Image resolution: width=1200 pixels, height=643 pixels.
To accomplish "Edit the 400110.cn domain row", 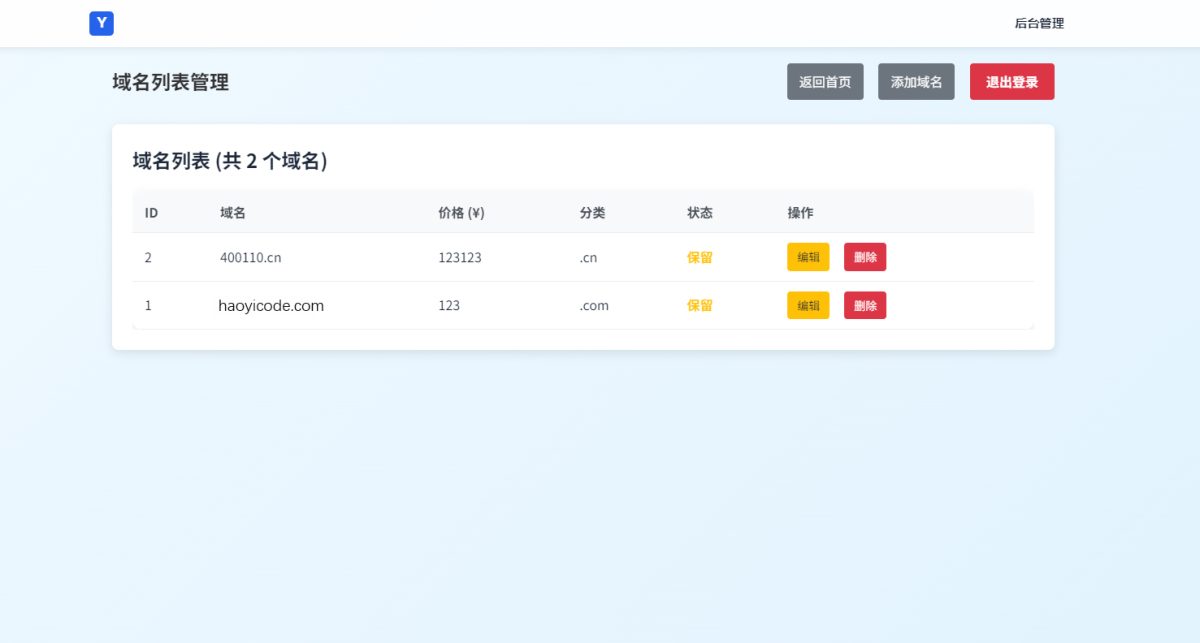I will [808, 257].
